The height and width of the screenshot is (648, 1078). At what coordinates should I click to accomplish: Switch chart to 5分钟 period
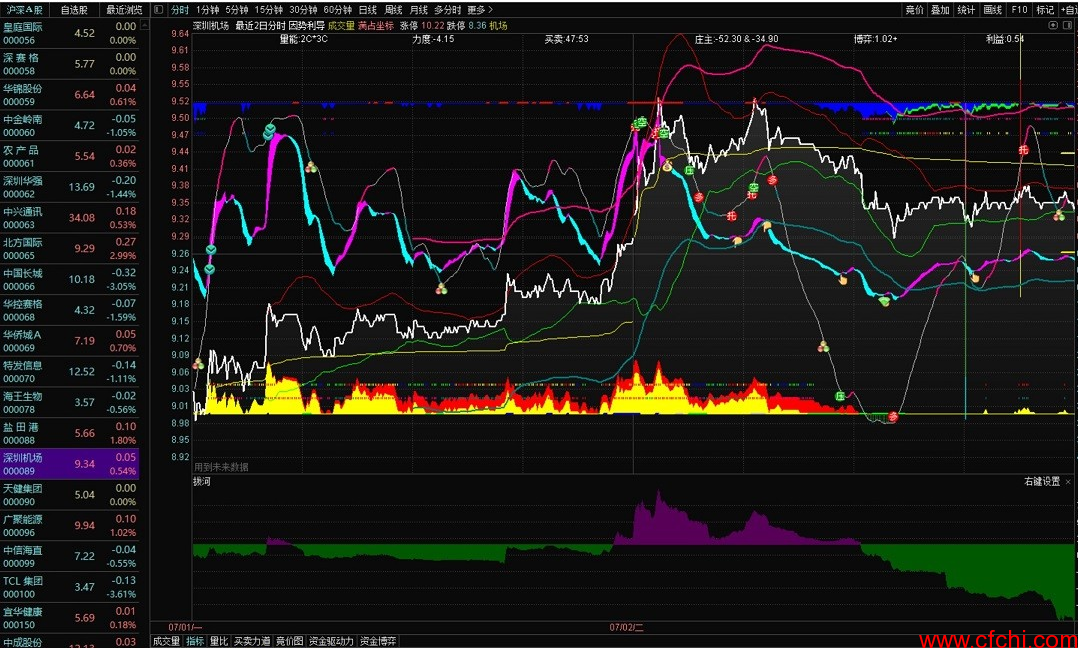[236, 10]
